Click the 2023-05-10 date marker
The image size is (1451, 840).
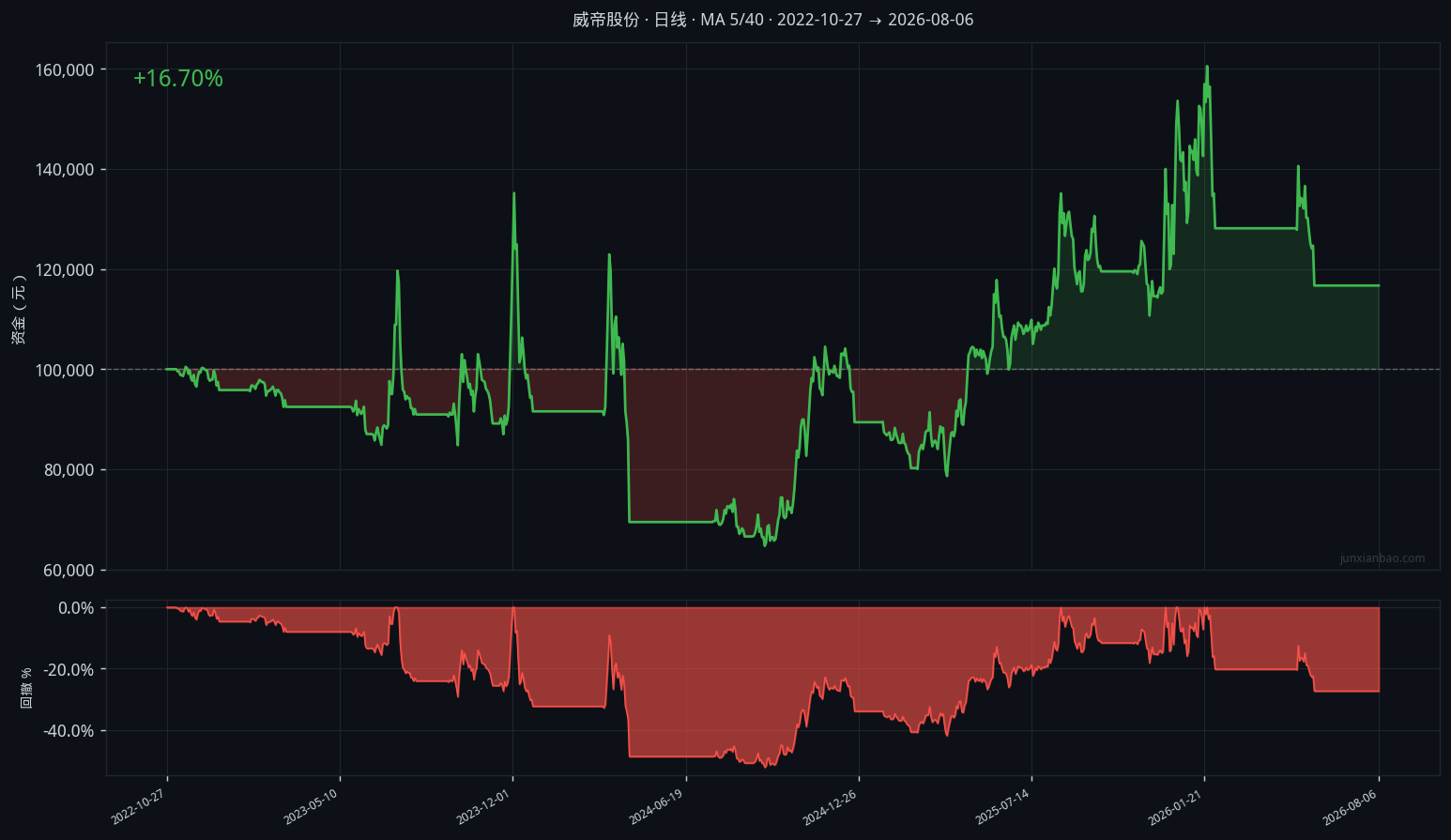(x=311, y=808)
